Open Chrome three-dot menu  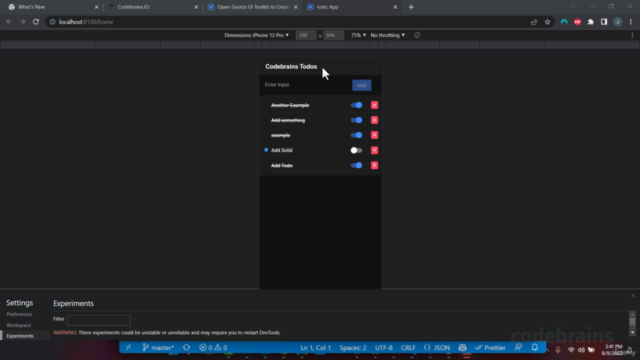pos(631,22)
